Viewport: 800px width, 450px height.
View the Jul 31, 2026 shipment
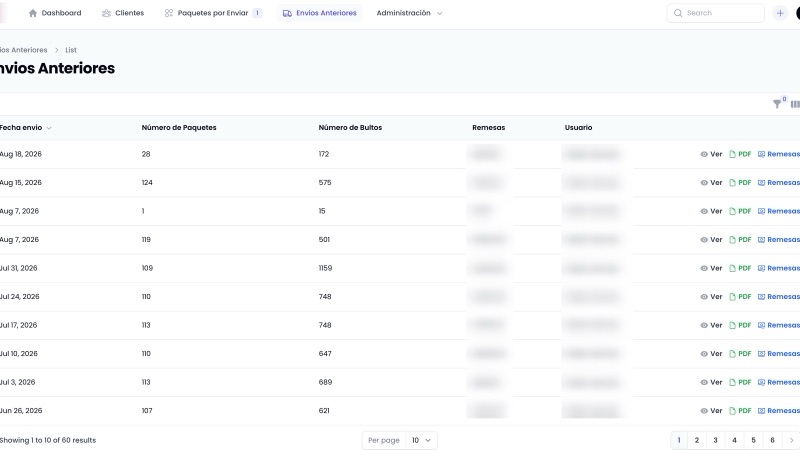tap(711, 268)
